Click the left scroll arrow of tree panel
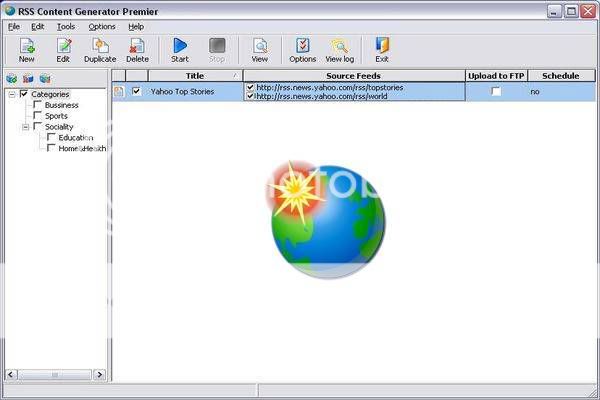Image resolution: width=600 pixels, height=400 pixels. tap(11, 374)
